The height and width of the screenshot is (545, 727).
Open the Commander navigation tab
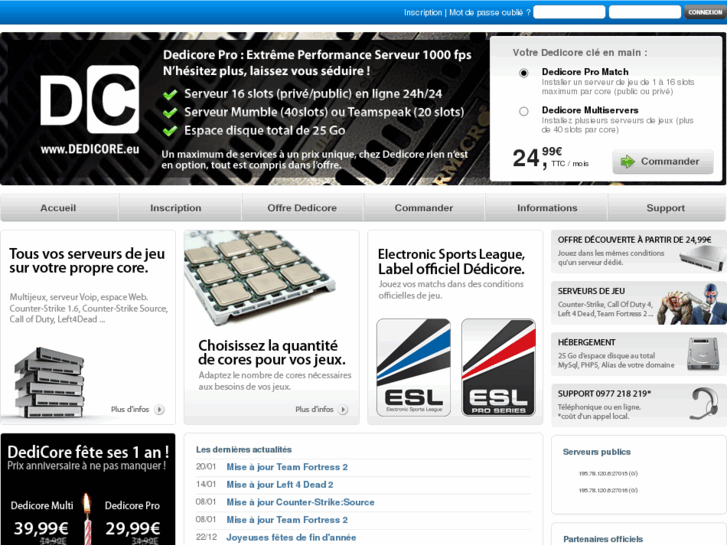(x=424, y=208)
